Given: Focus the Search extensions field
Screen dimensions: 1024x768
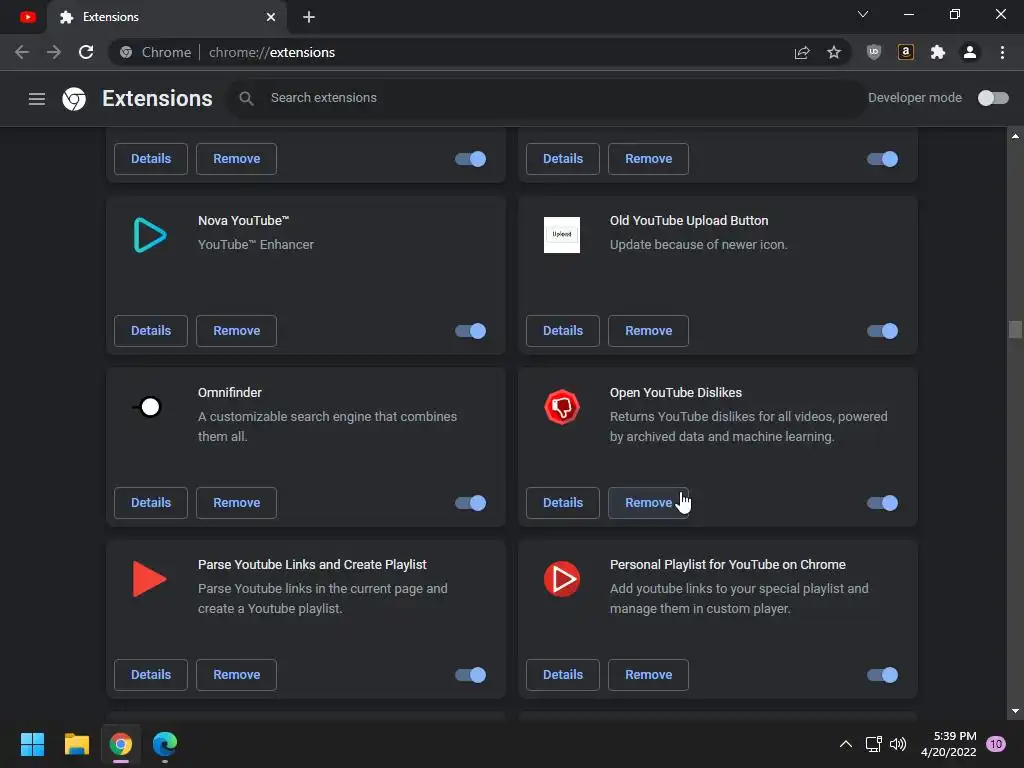Looking at the screenshot, I should point(545,98).
